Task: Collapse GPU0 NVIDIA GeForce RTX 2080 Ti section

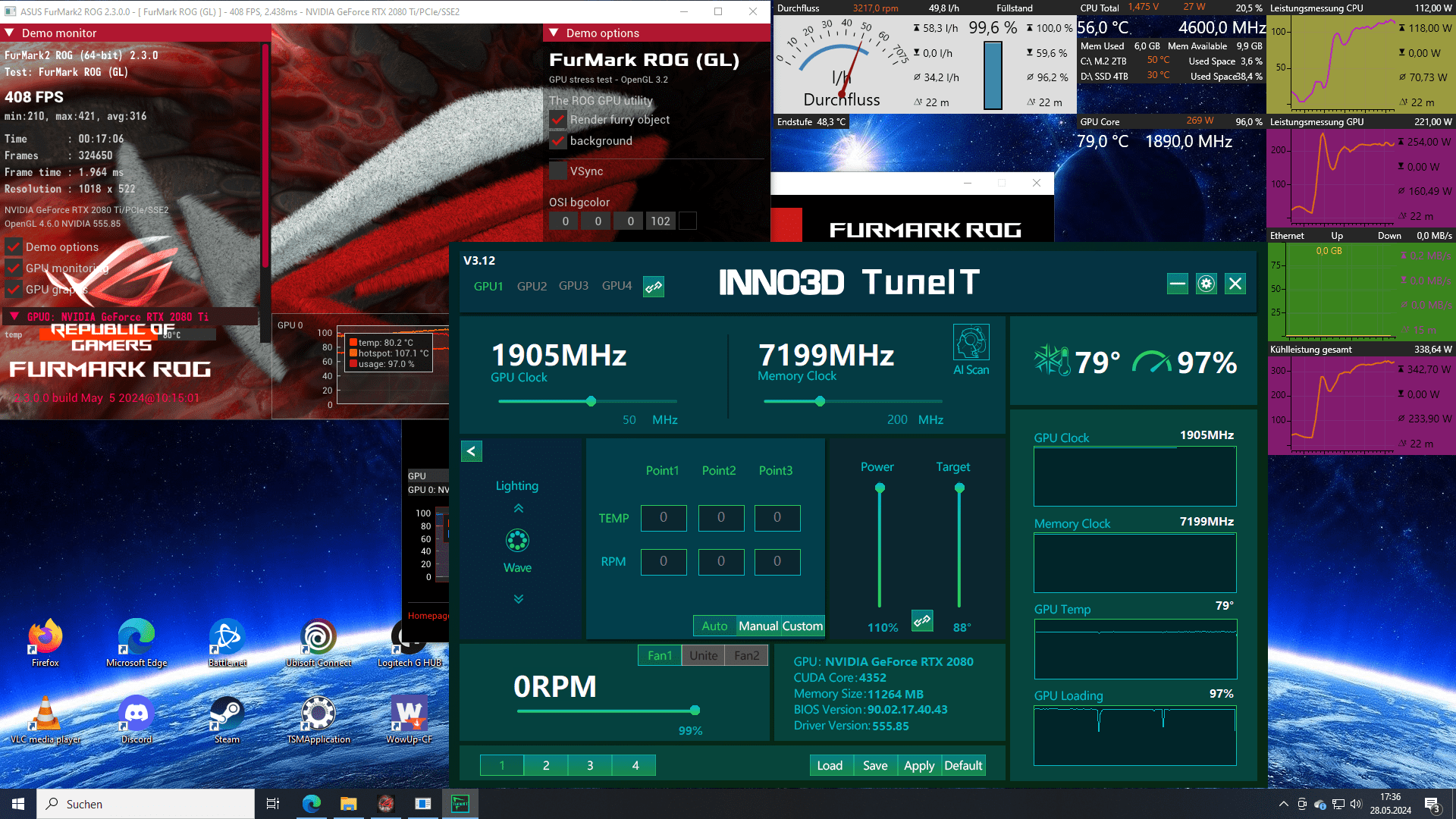Action: 14,316
